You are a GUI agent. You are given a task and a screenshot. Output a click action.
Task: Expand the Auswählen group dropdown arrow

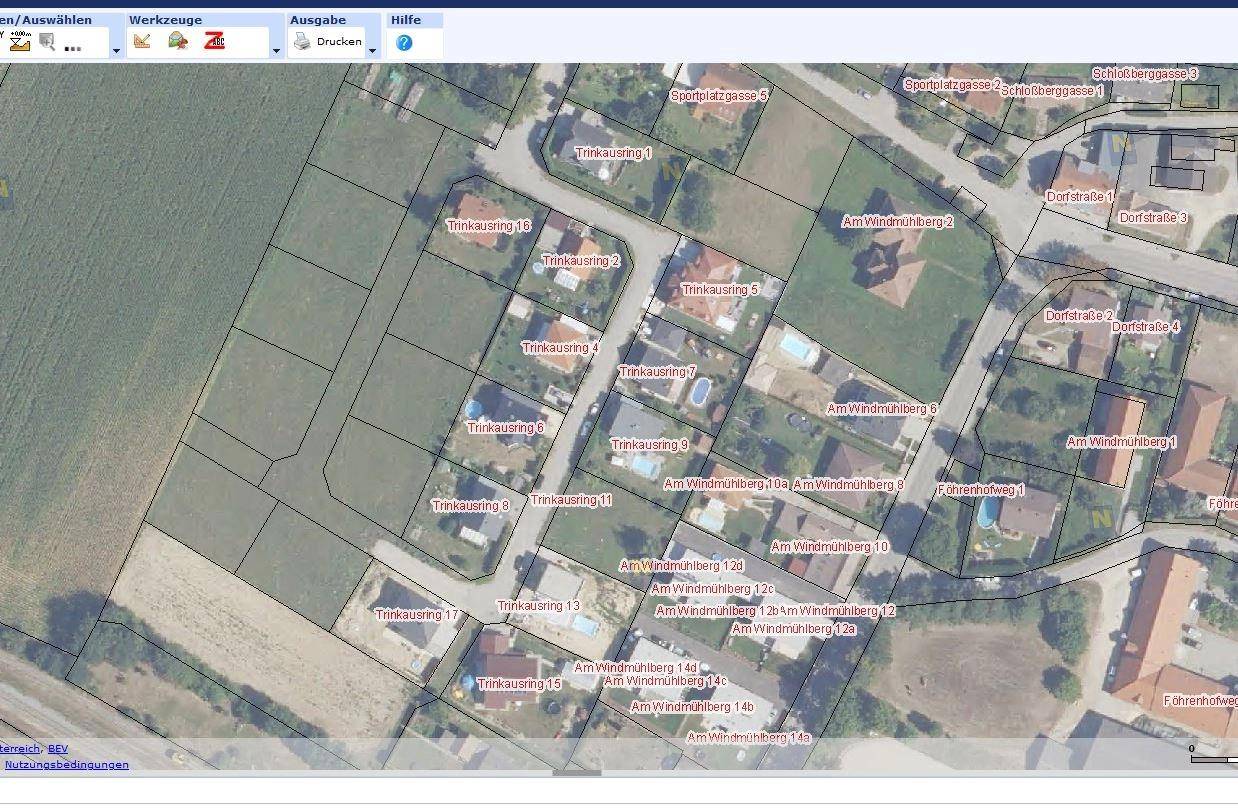116,50
